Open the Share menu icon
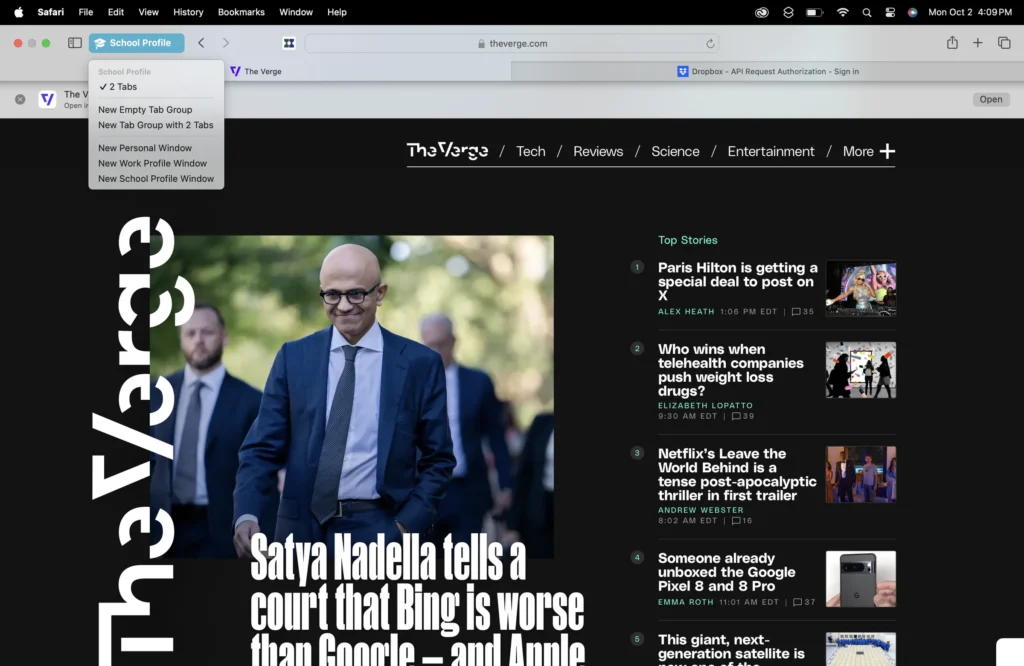The height and width of the screenshot is (666, 1024). click(x=952, y=43)
